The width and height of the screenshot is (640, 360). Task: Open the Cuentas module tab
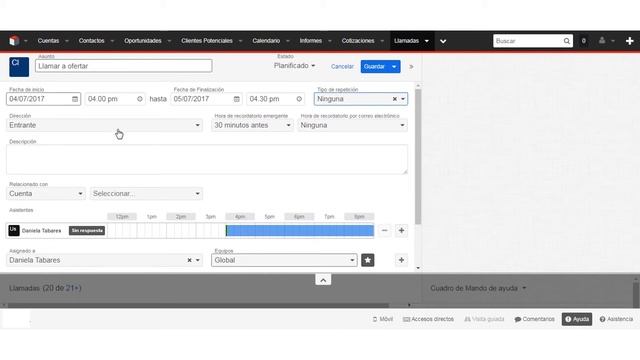pyautogui.click(x=48, y=41)
